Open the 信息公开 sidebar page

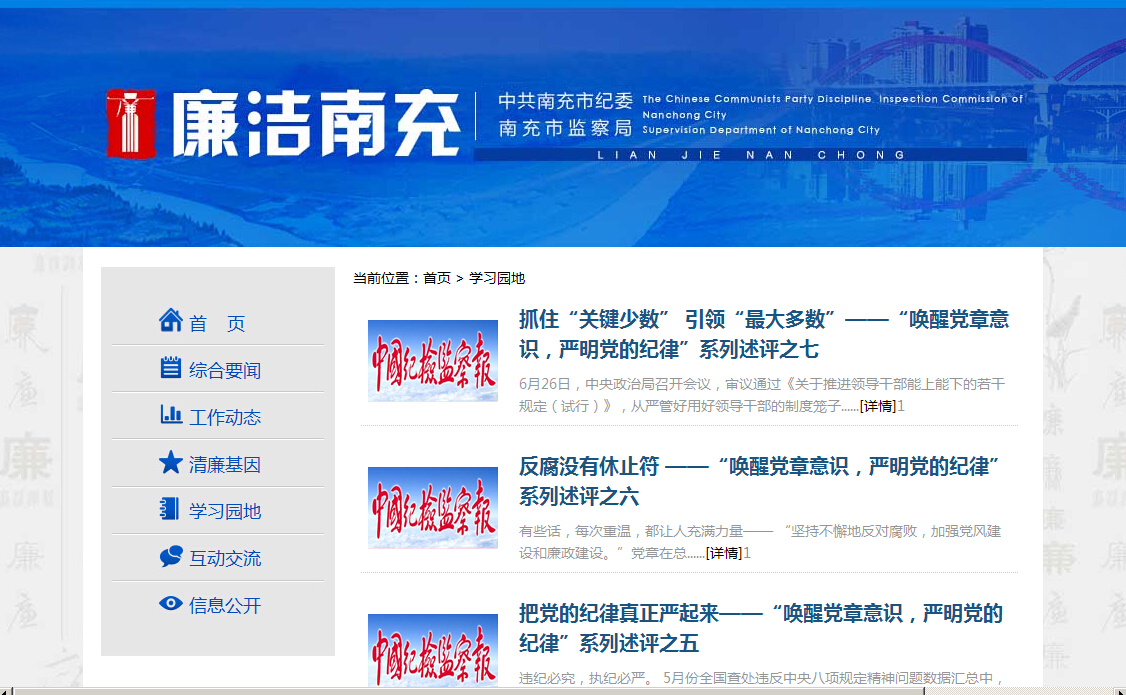click(225, 606)
